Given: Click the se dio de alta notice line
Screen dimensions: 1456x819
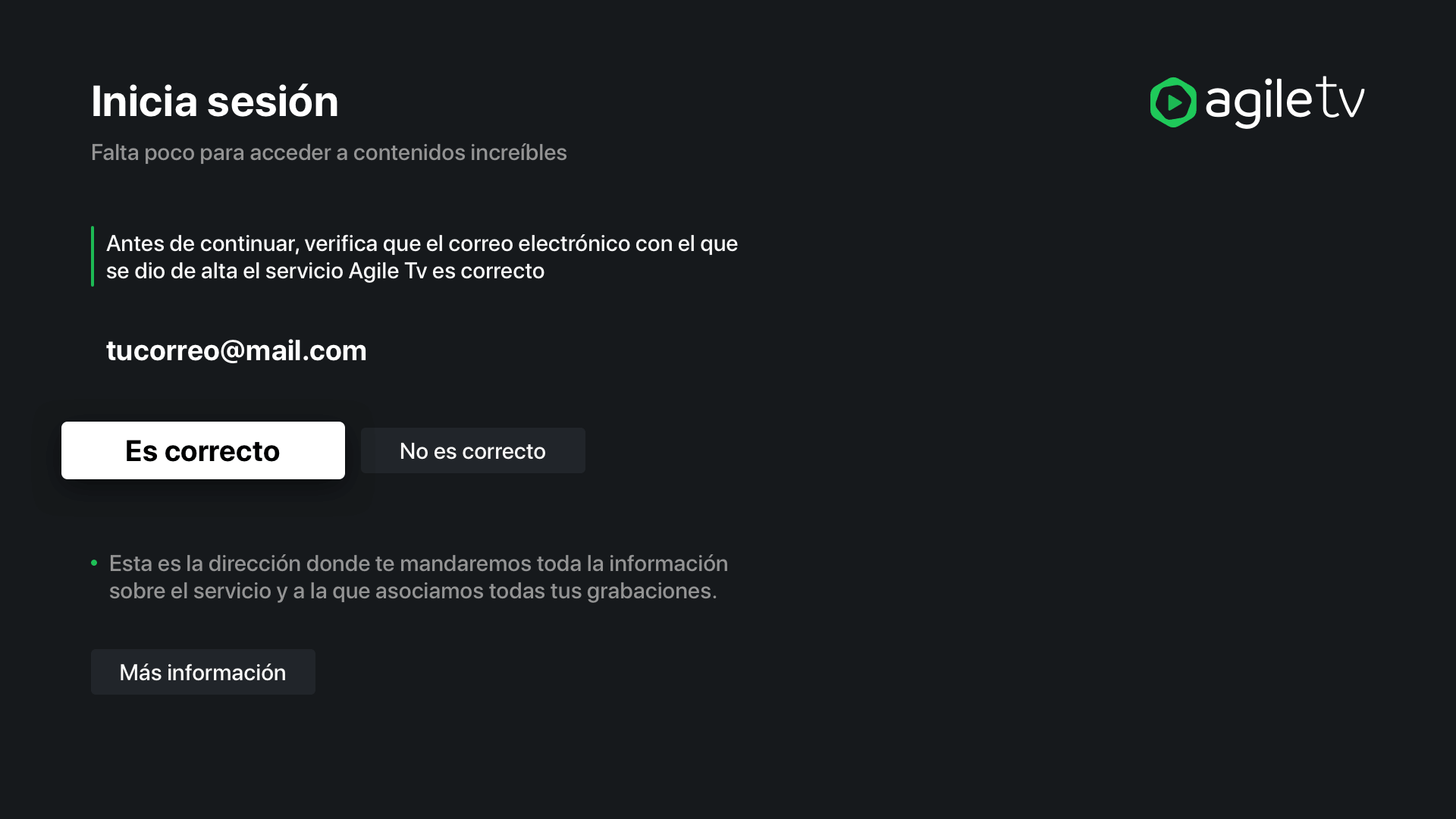Looking at the screenshot, I should 325,271.
